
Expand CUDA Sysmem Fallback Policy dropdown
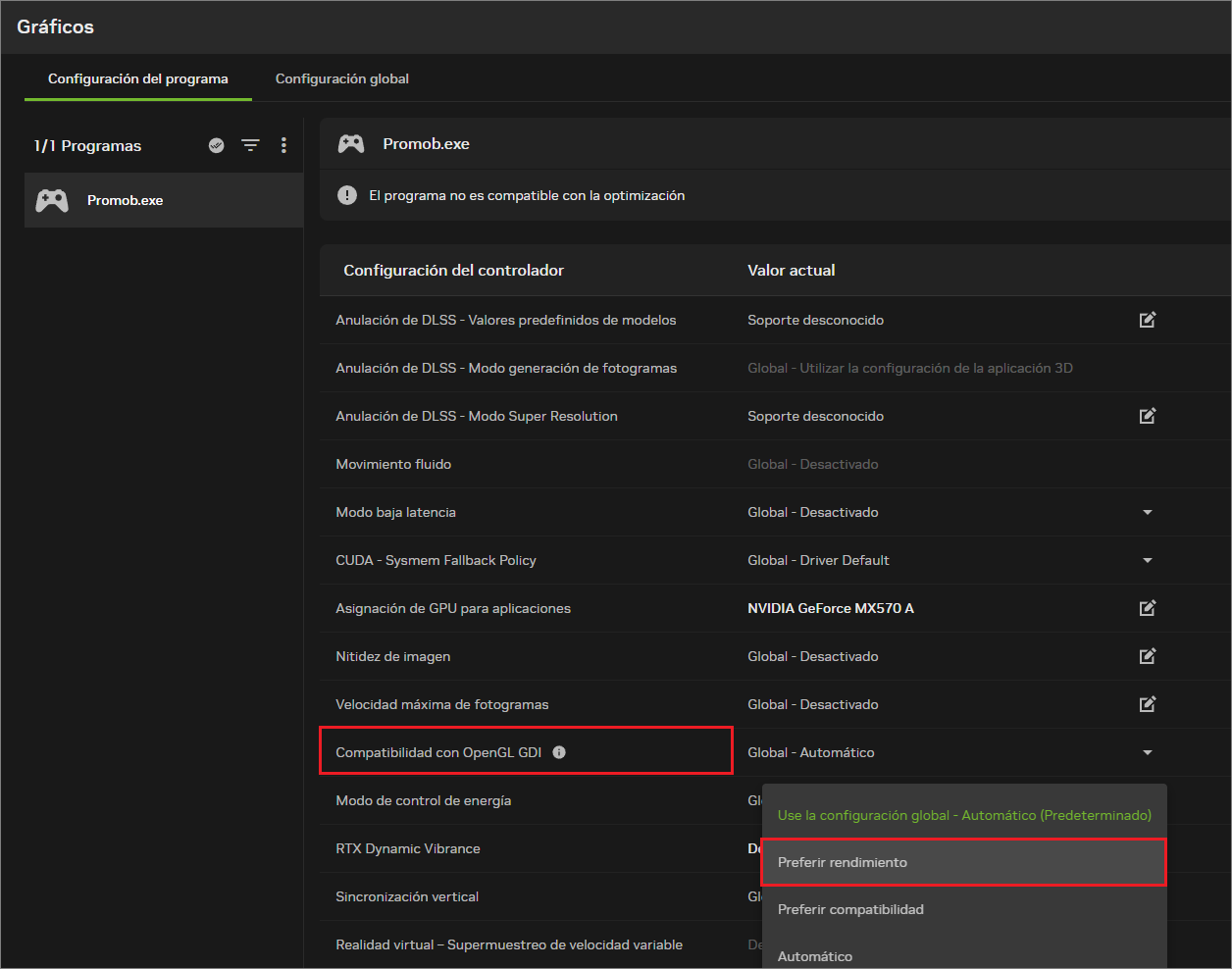pyautogui.click(x=1148, y=560)
